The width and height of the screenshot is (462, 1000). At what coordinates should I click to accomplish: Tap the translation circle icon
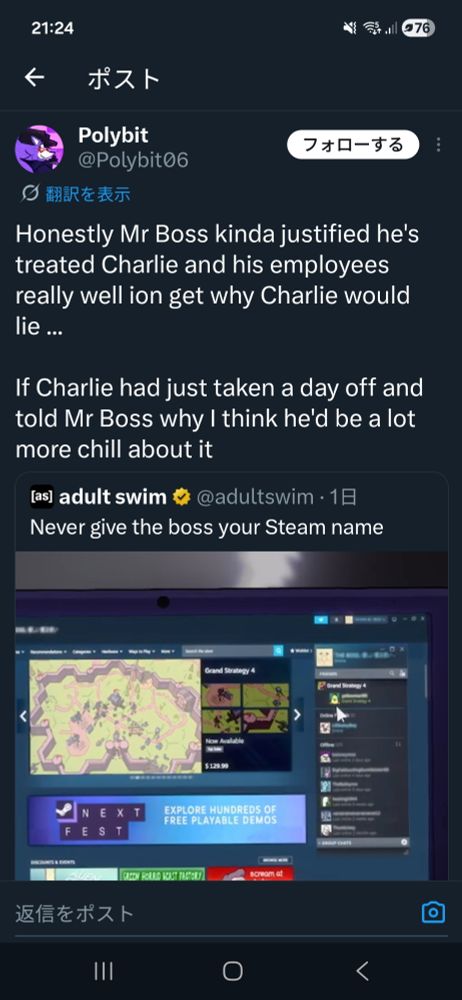(30, 193)
